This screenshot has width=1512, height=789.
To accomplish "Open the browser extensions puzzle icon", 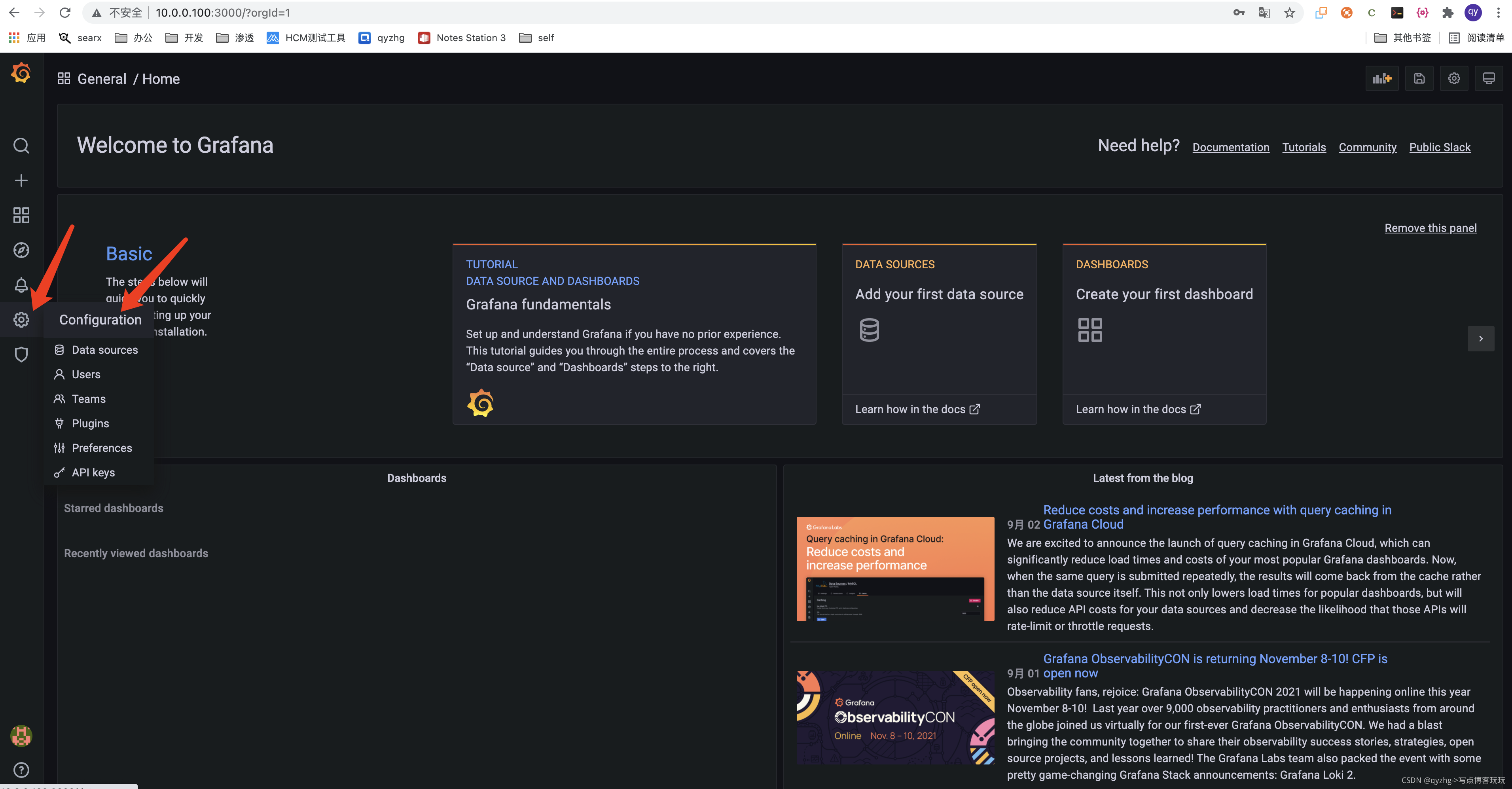I will click(x=1448, y=12).
